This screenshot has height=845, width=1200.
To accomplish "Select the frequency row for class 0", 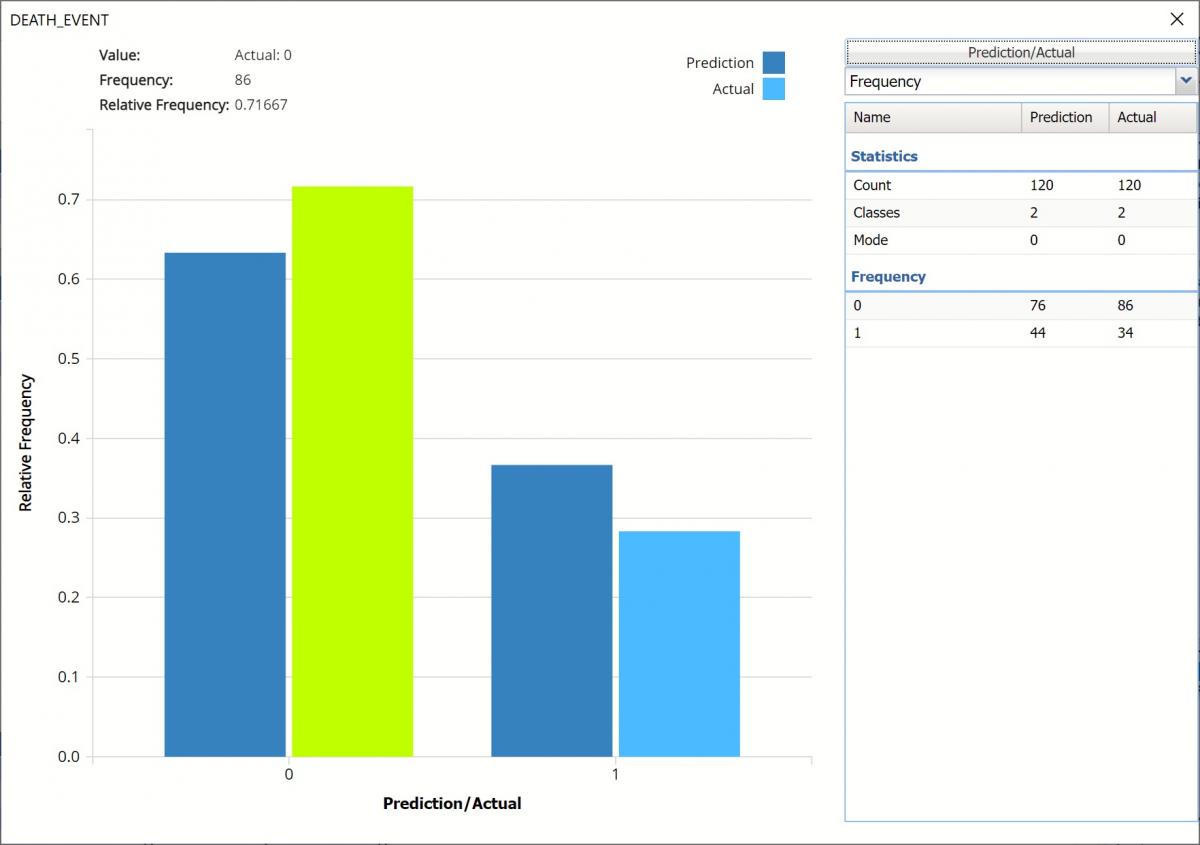I will coord(1020,306).
